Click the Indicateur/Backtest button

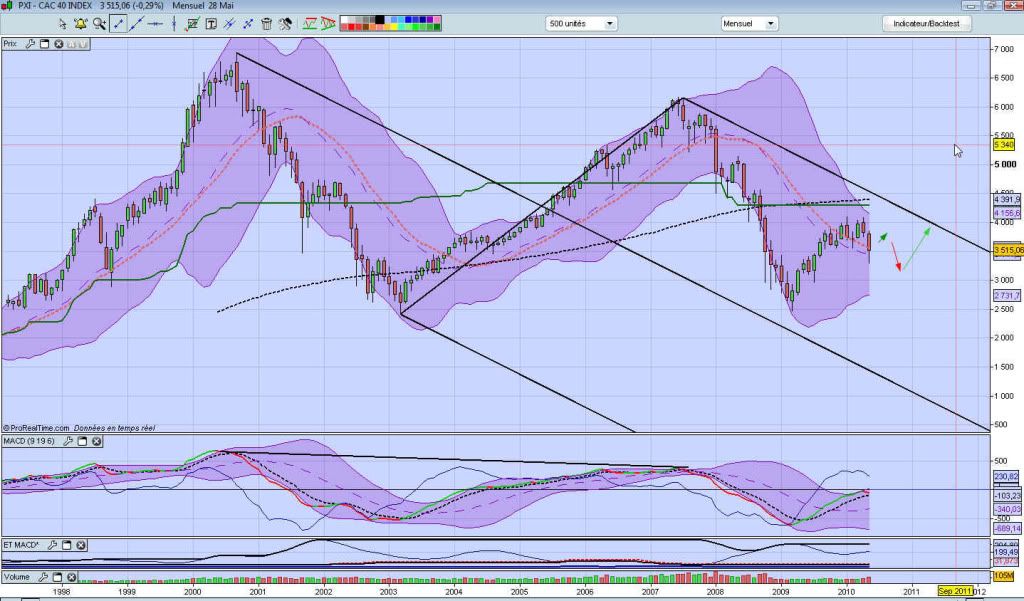[x=925, y=23]
